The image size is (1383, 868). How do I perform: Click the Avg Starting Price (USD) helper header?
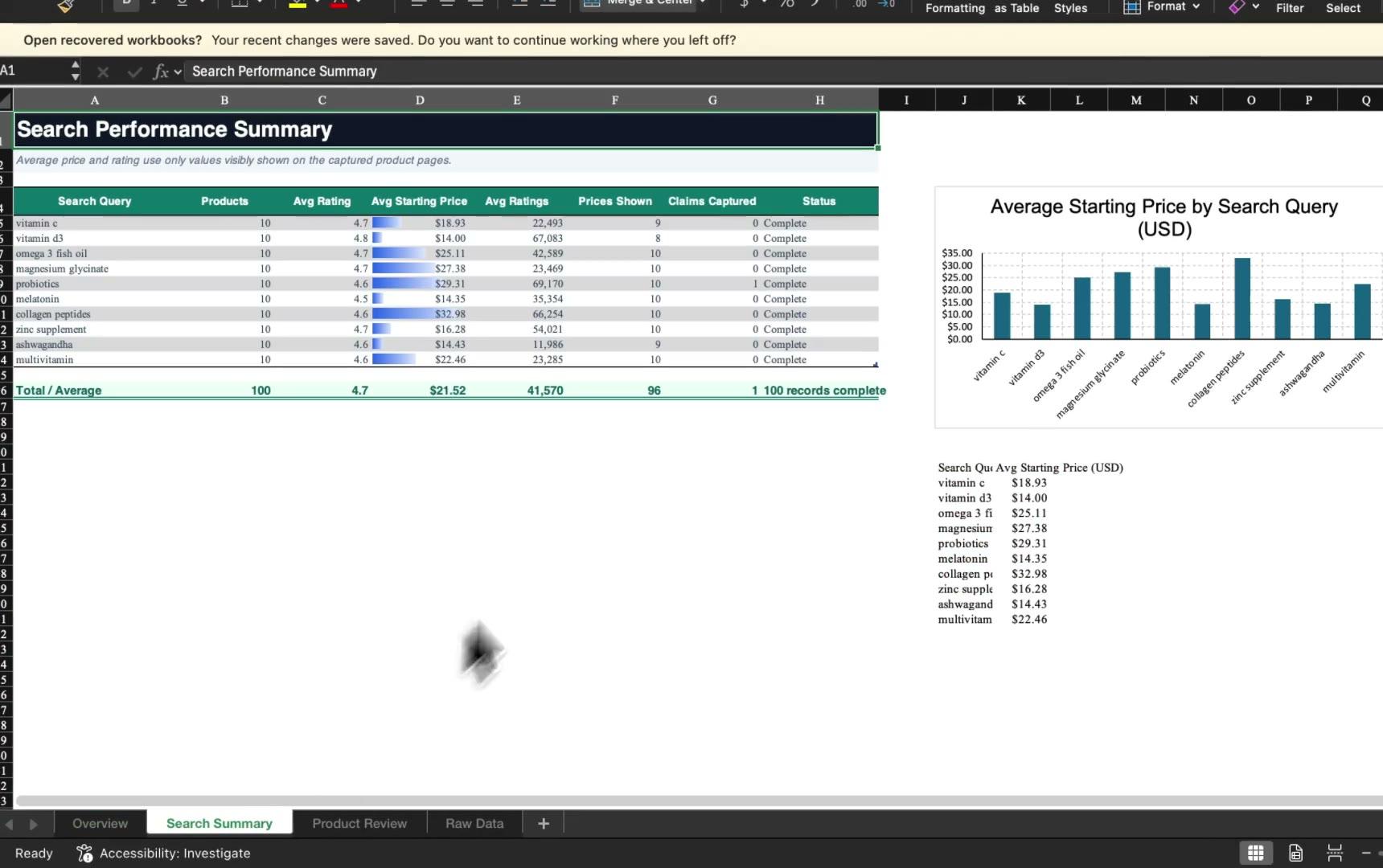click(x=1059, y=468)
